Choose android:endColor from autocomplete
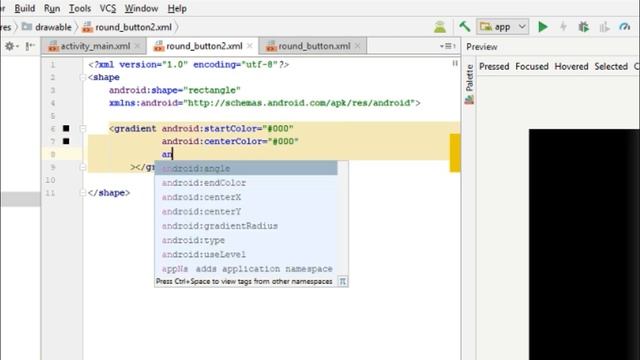The width and height of the screenshot is (640, 360). (x=246, y=182)
